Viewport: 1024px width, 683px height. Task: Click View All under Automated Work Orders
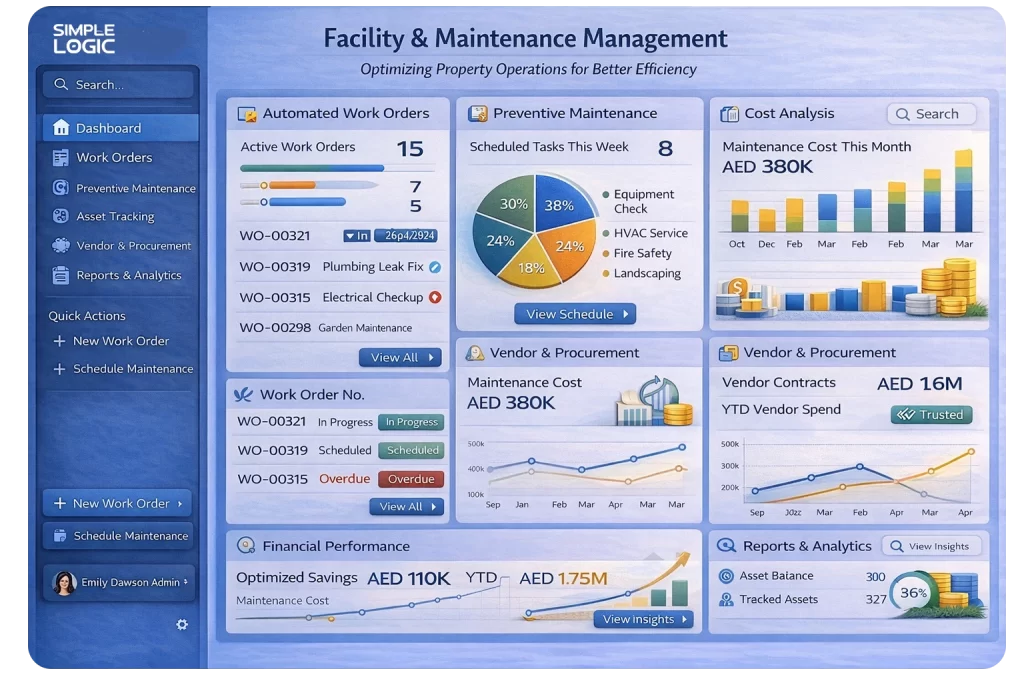pos(400,357)
